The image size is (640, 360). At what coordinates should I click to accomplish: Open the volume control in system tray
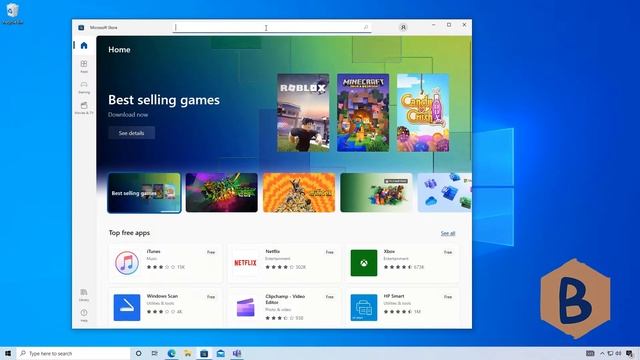(618, 353)
